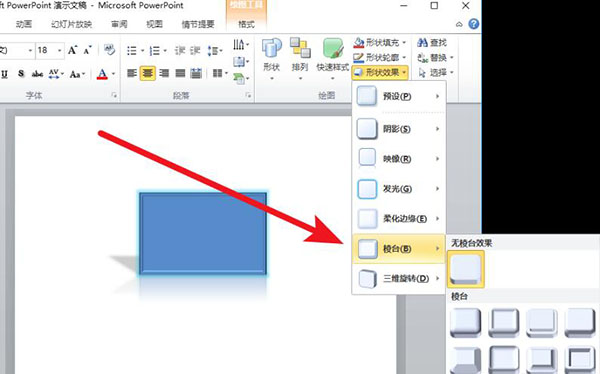Justify the paragraph text
This screenshot has height=374, width=600.
pos(180,73)
